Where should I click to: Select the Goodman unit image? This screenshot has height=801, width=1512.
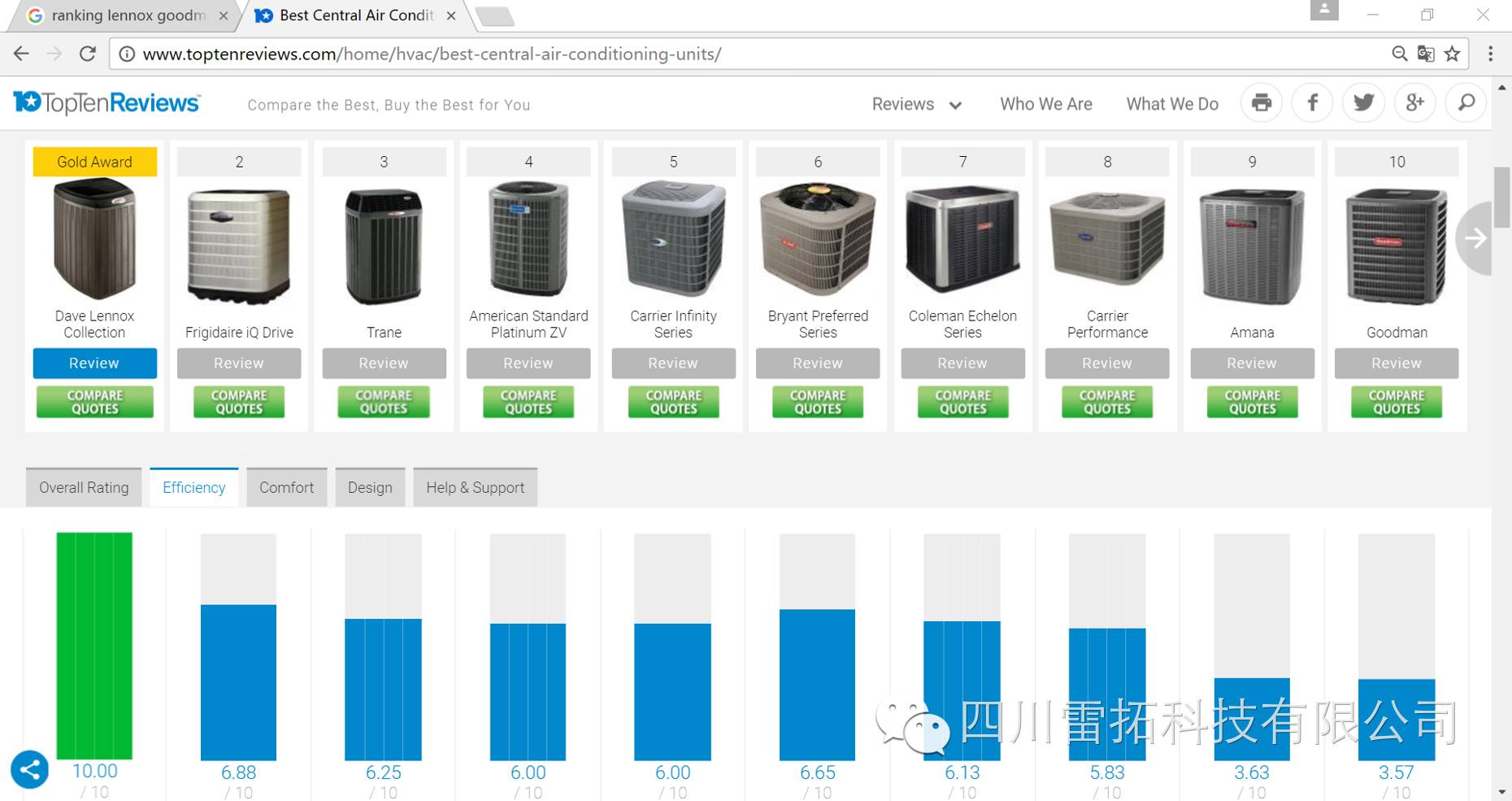pyautogui.click(x=1397, y=246)
